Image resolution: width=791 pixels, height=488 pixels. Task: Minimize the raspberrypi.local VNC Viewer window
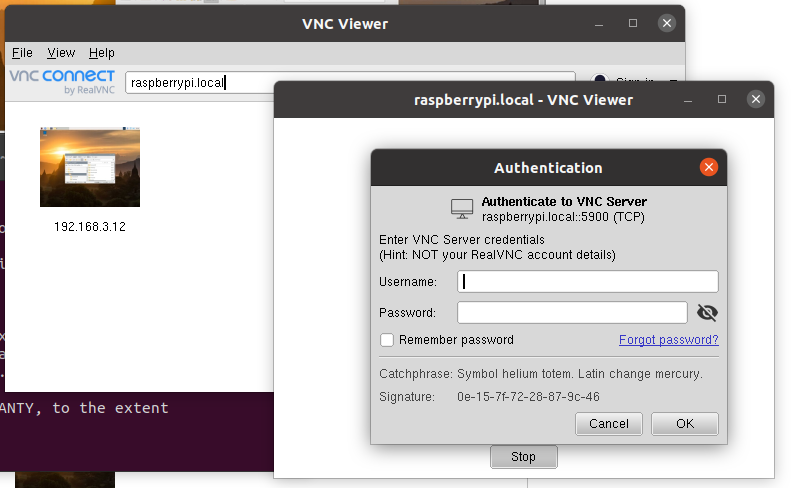tap(688, 100)
